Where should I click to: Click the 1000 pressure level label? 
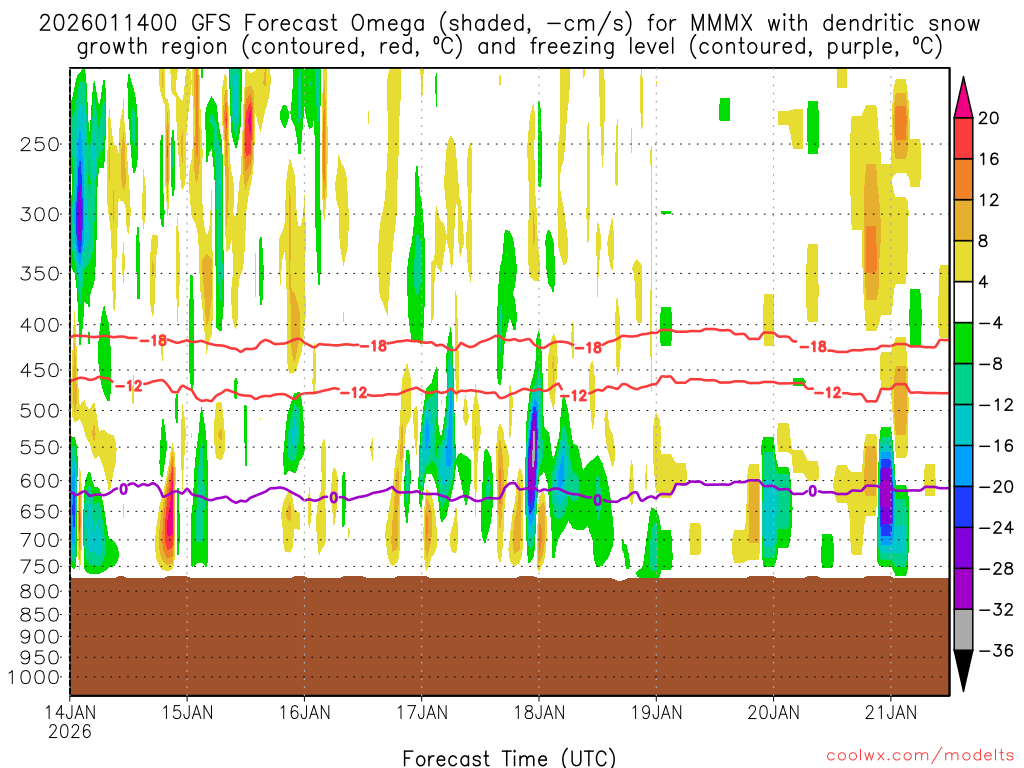[34, 678]
